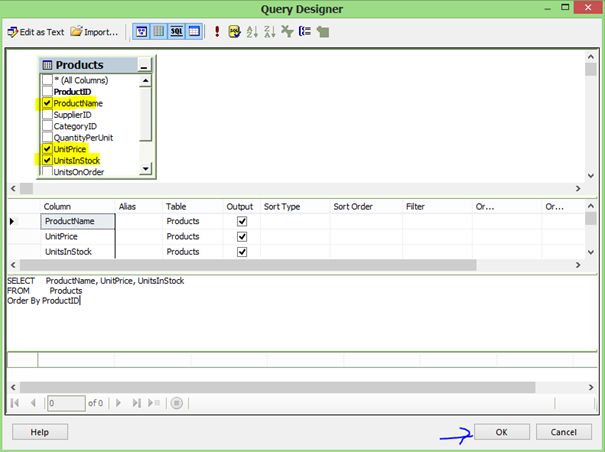
Task: Run the query with the red exclamation icon
Action: (217, 32)
